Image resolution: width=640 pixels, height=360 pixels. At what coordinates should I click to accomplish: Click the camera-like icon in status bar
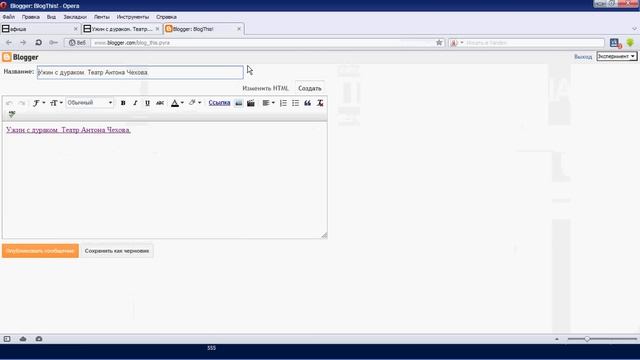coord(39,339)
